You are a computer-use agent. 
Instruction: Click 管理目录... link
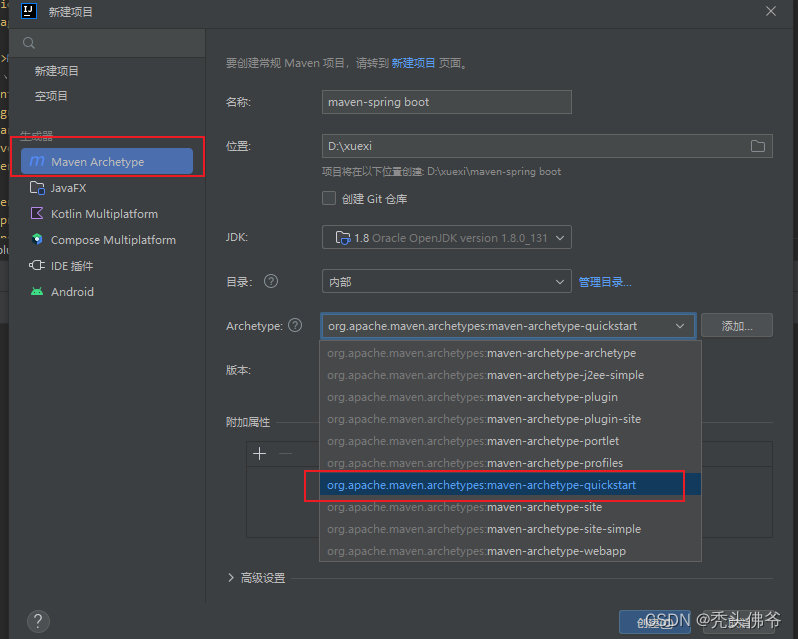605,282
